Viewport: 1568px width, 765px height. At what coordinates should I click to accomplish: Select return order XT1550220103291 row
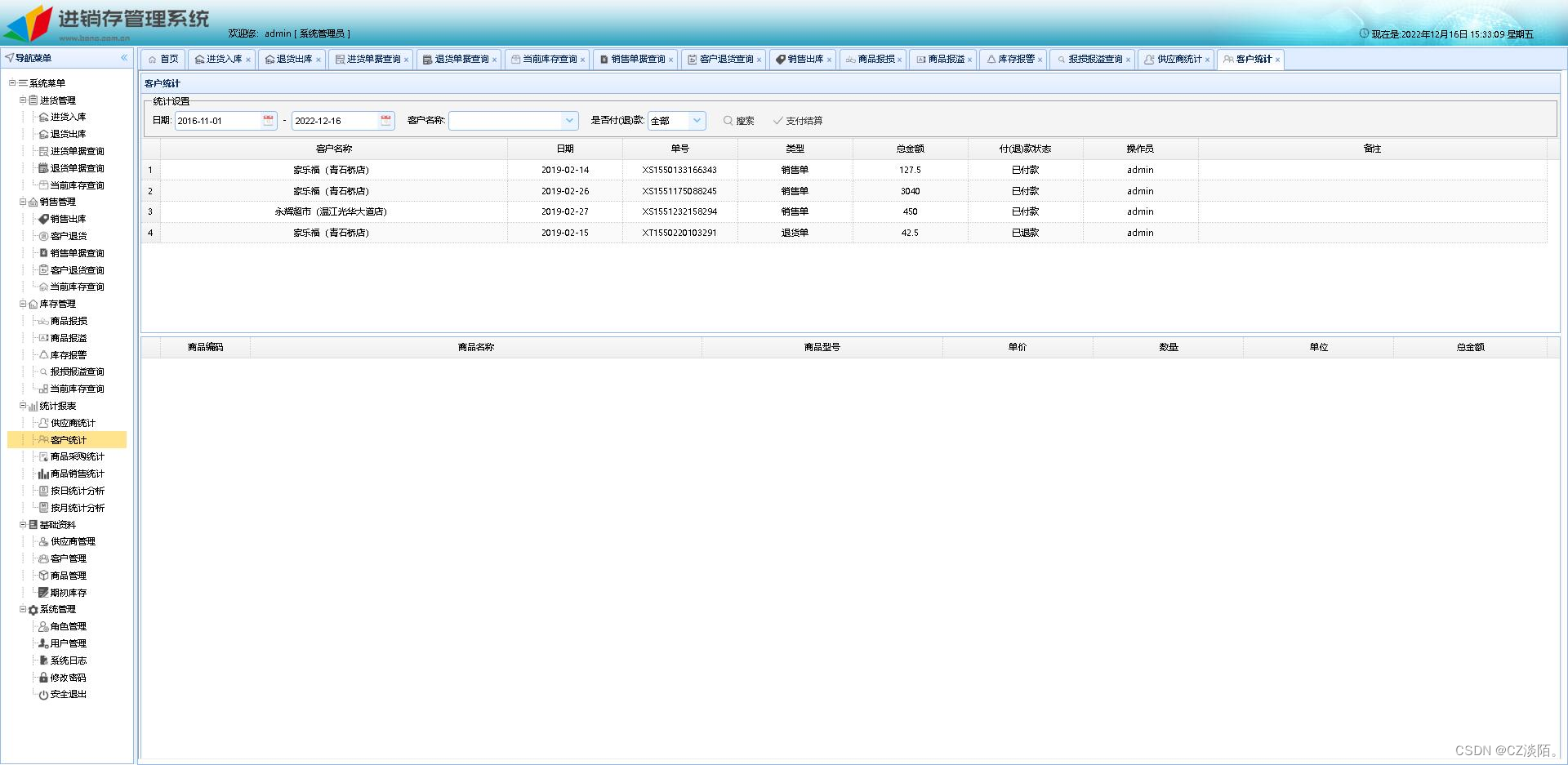844,233
